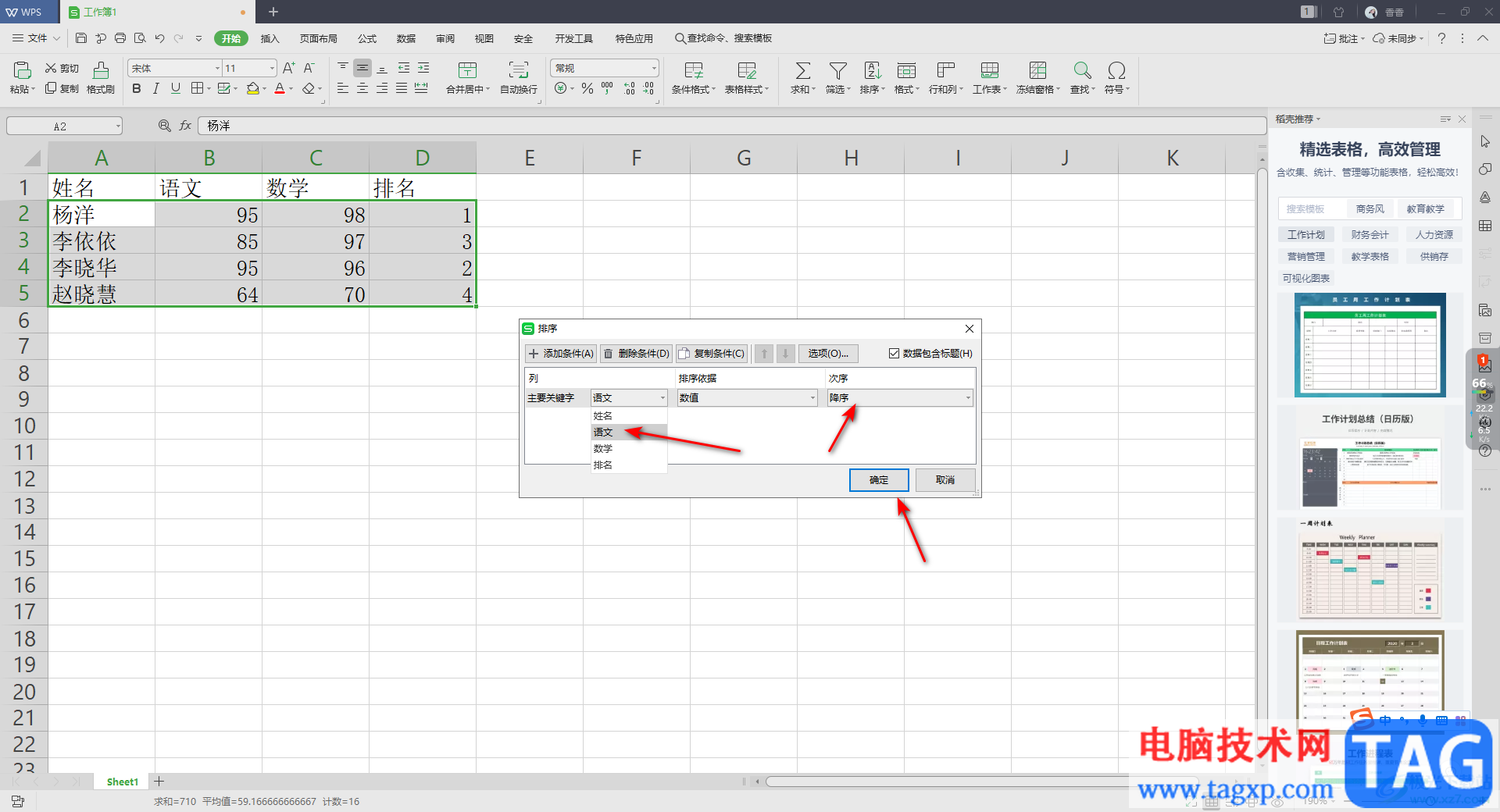
Task: Expand the Name Box dropdown
Action: click(x=118, y=126)
